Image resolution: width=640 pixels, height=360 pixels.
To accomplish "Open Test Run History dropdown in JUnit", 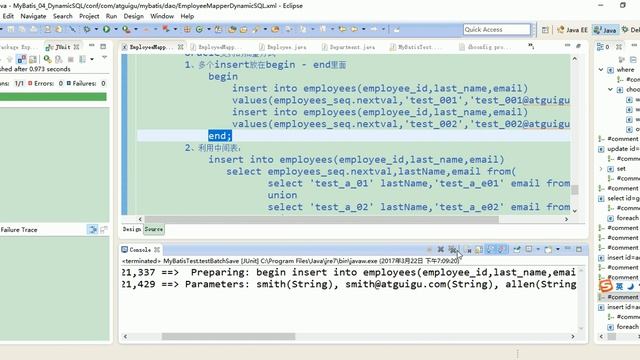I will pos(92,59).
